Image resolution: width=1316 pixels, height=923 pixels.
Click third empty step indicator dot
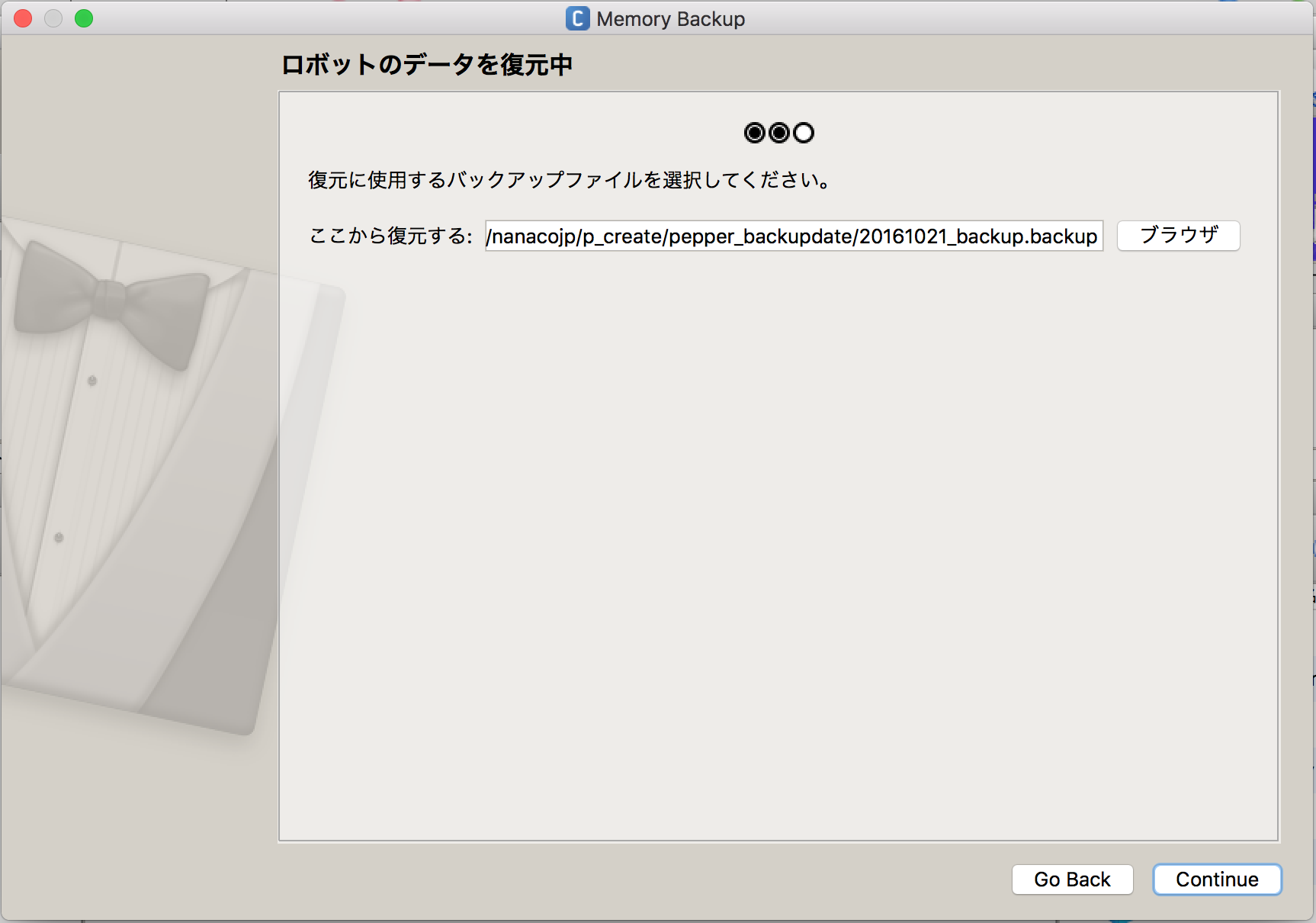[804, 133]
